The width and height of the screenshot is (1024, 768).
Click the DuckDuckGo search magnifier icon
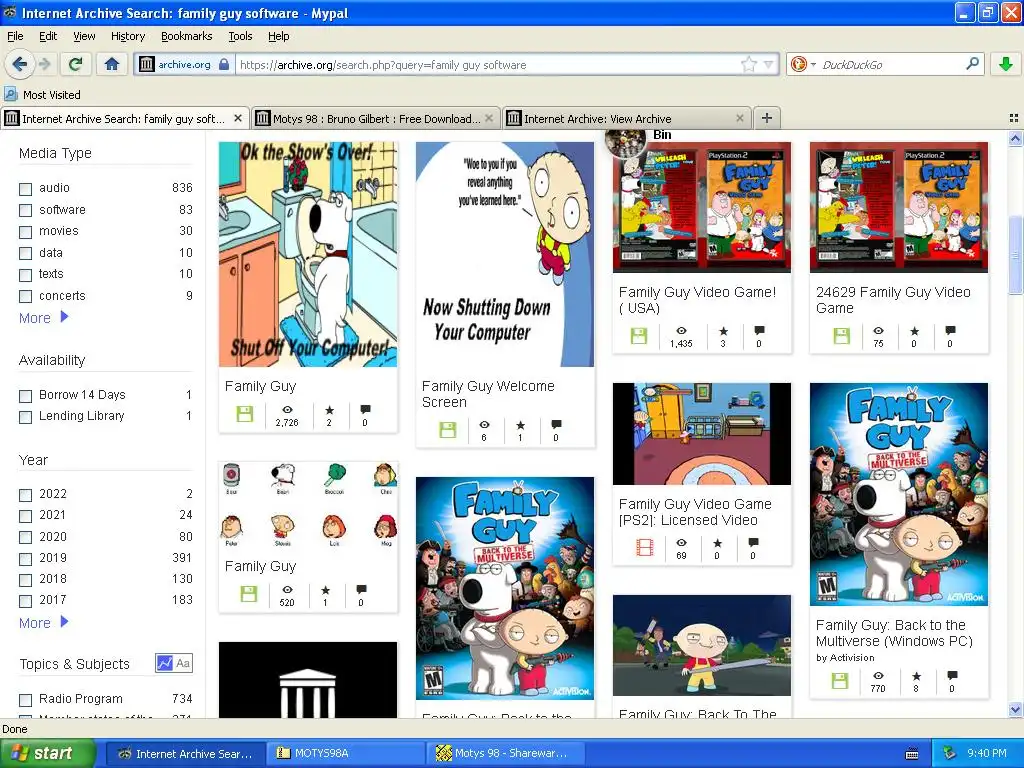(x=972, y=64)
